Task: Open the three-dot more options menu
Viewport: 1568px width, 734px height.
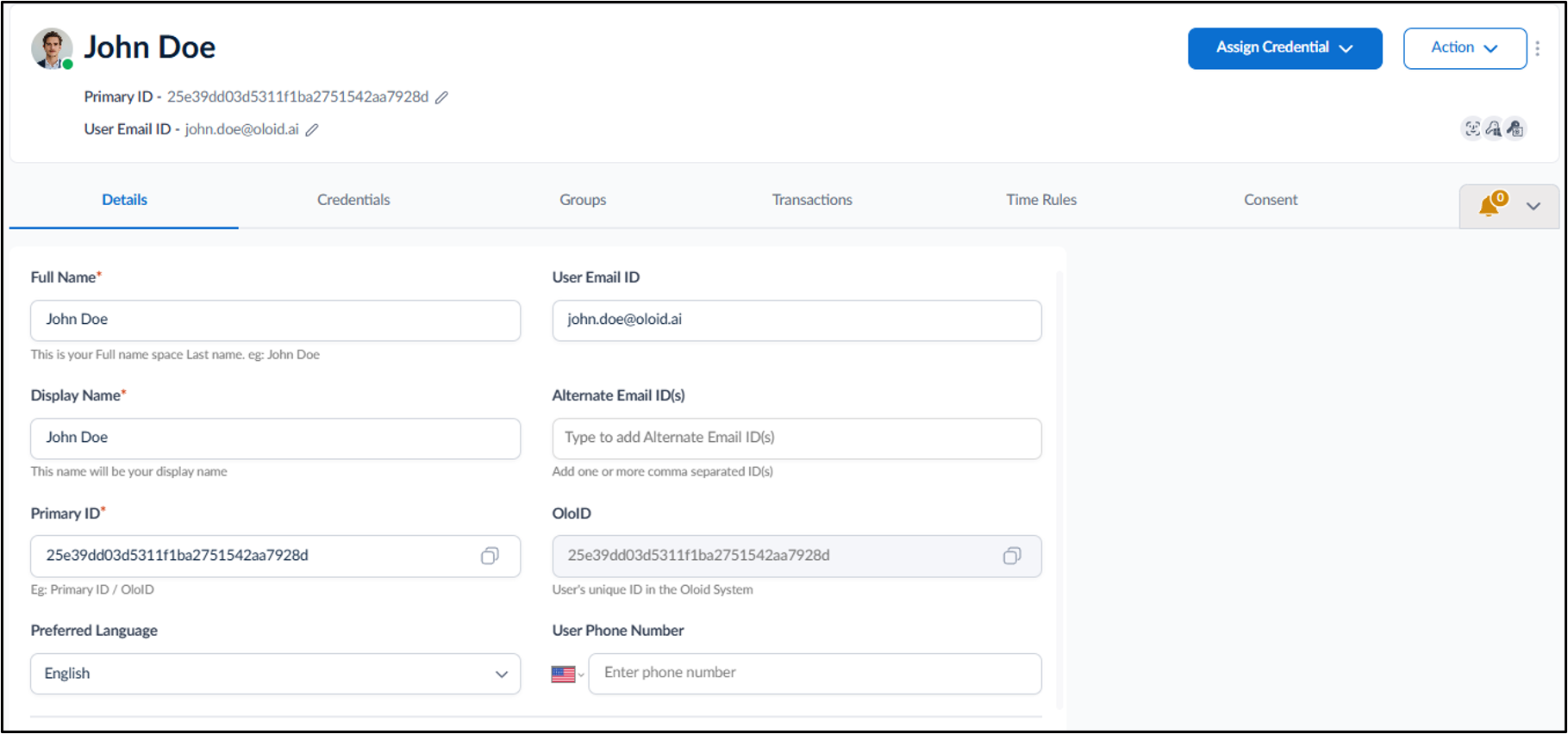Action: pyautogui.click(x=1538, y=48)
